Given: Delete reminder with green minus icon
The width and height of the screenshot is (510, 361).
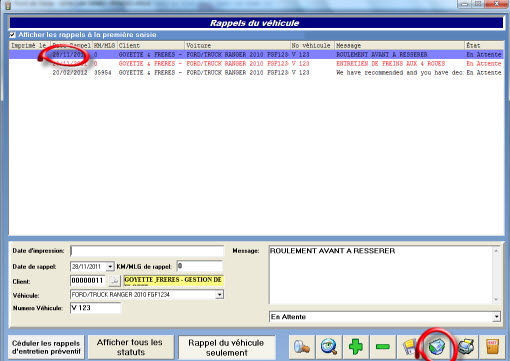Looking at the screenshot, I should point(382,347).
